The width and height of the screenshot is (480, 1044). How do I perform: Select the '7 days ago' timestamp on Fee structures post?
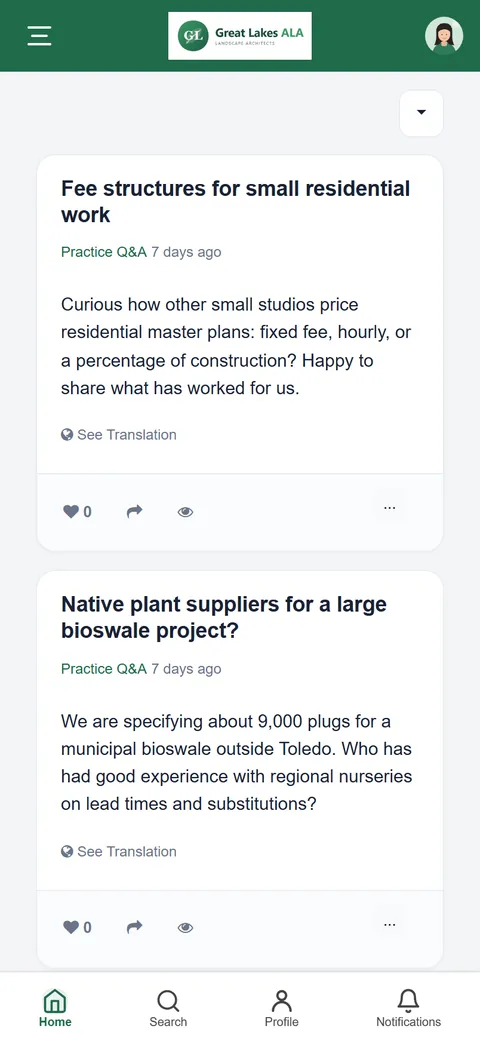tap(186, 252)
